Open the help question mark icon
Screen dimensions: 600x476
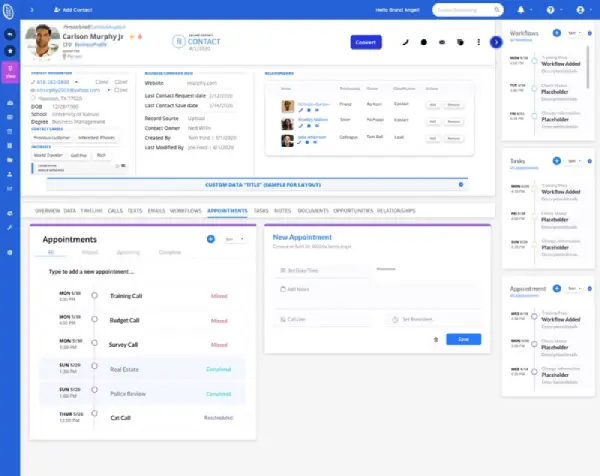click(x=550, y=10)
